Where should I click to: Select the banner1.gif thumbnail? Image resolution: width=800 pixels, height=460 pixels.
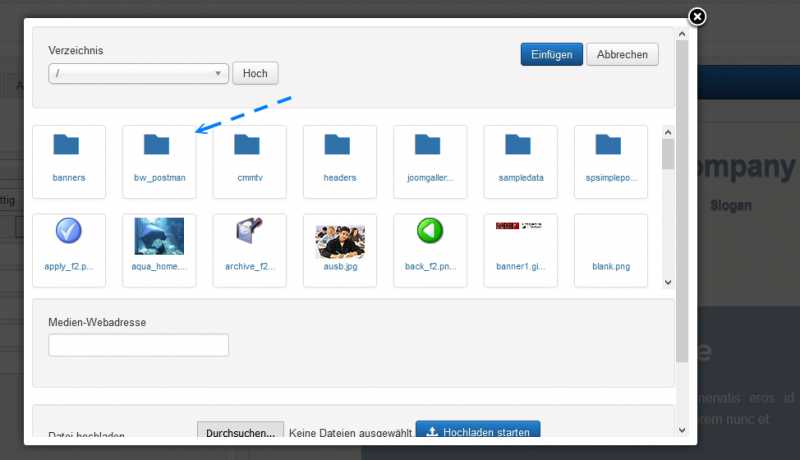pos(519,227)
